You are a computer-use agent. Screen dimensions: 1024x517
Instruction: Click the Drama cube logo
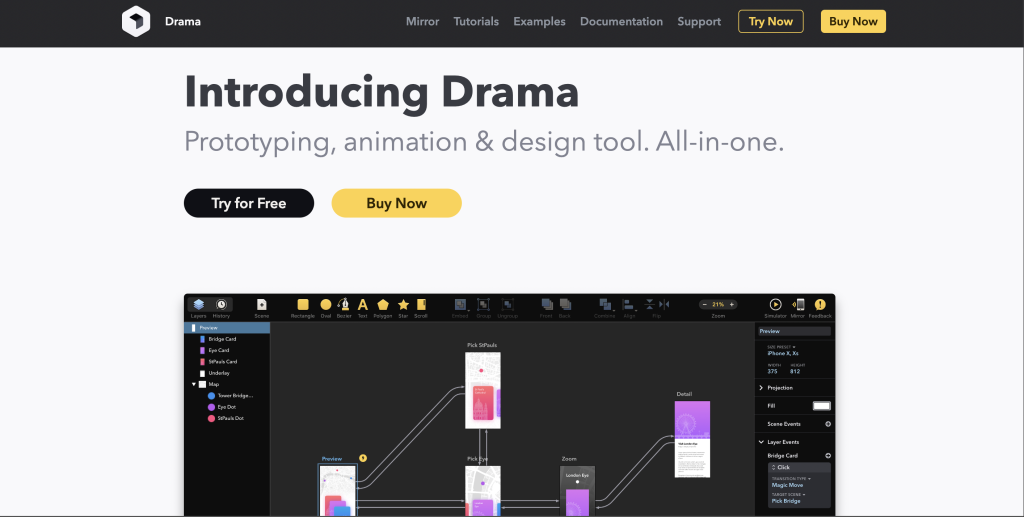(135, 21)
